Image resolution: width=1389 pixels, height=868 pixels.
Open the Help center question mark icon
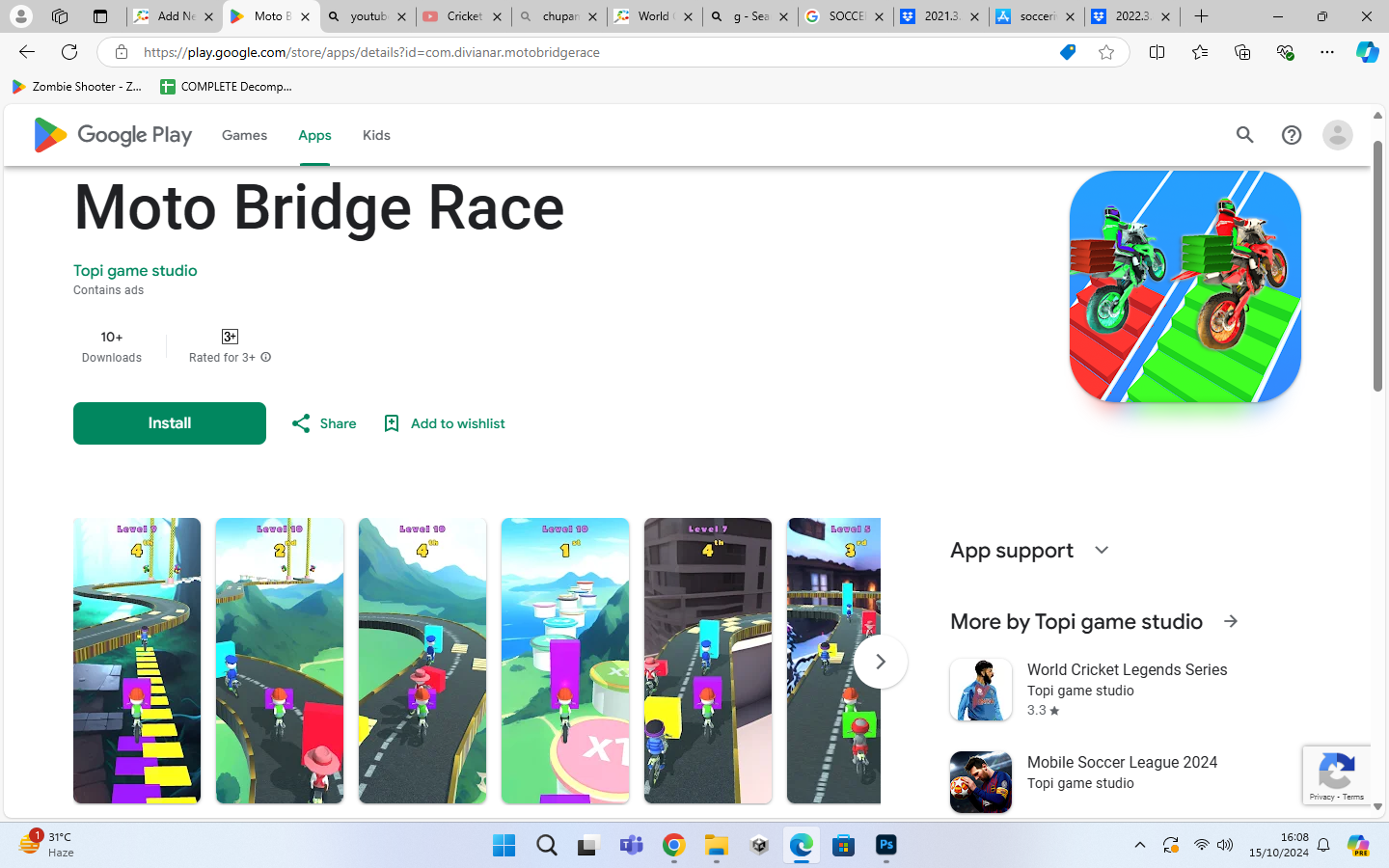[1291, 135]
